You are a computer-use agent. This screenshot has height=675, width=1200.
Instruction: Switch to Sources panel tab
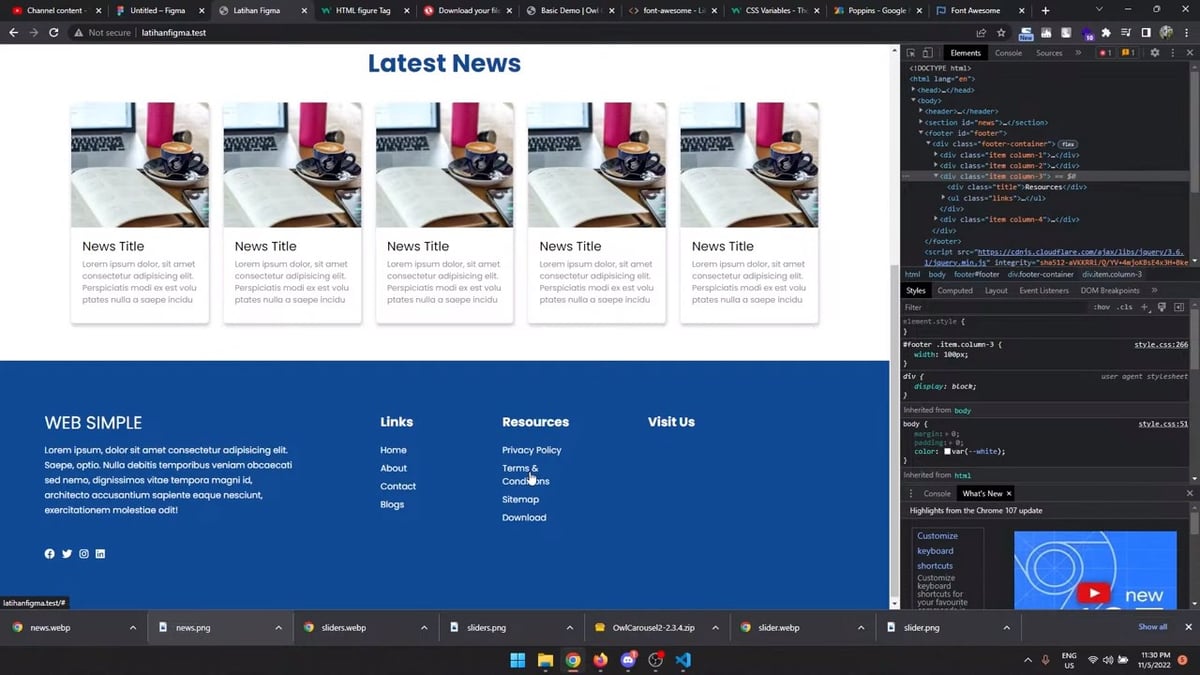(x=1049, y=53)
